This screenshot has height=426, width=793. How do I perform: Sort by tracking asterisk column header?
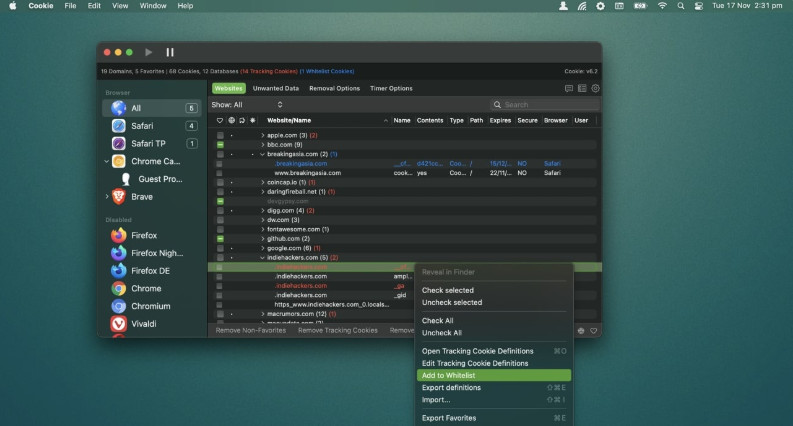click(x=252, y=120)
